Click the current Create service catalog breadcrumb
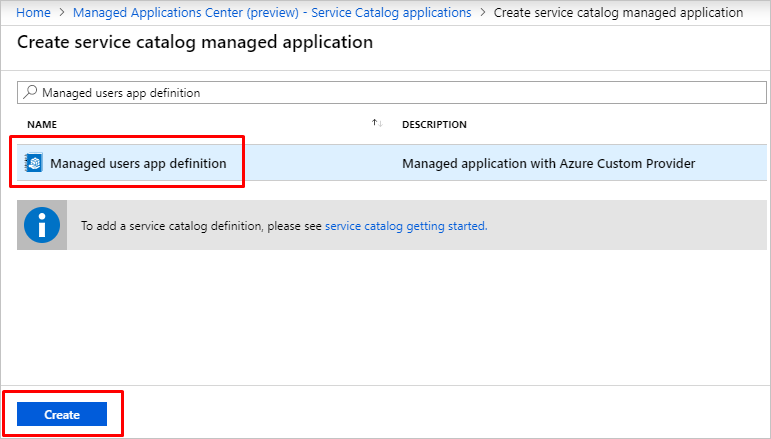The image size is (771, 439). pos(618,13)
